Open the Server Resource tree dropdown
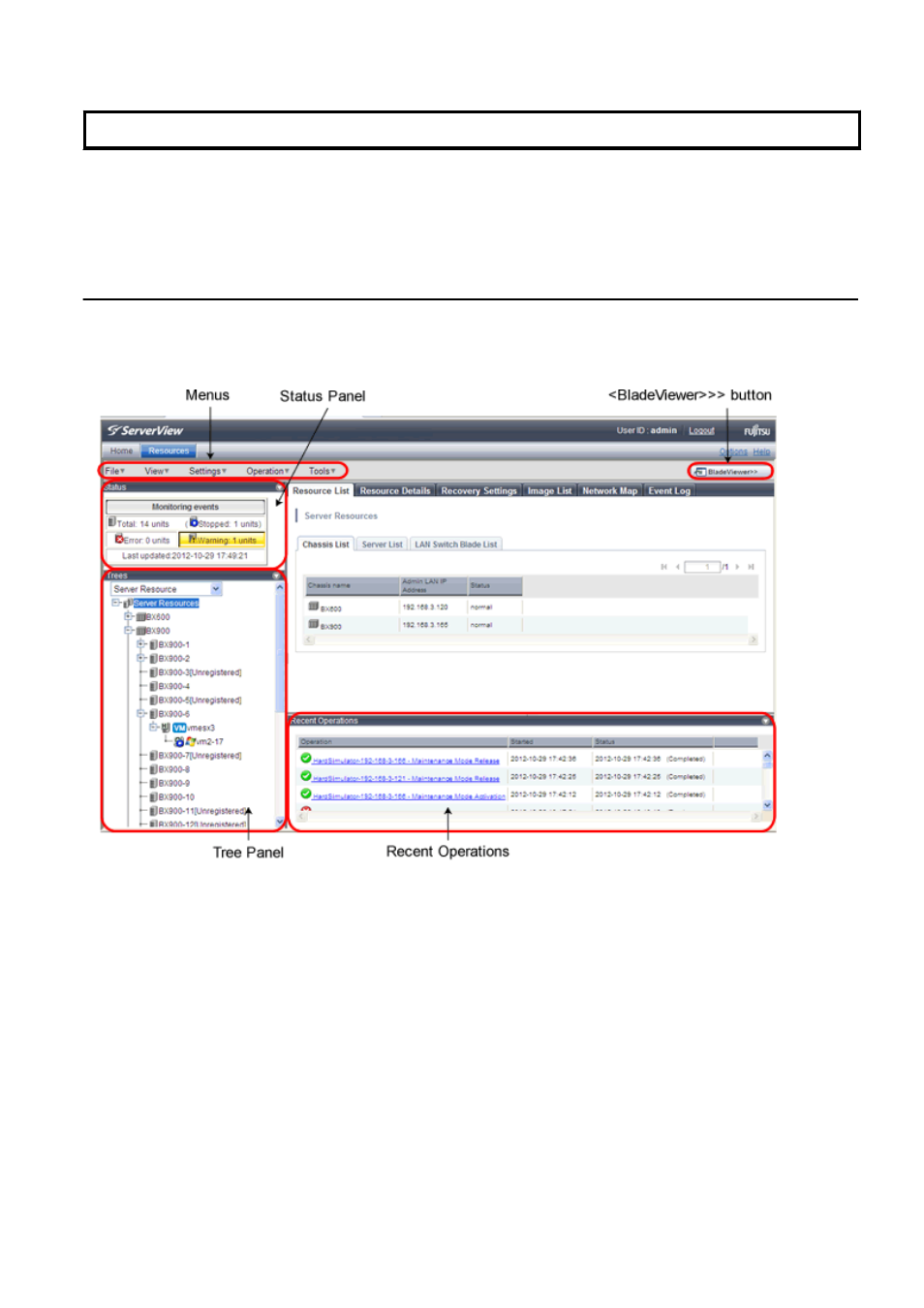 216,589
